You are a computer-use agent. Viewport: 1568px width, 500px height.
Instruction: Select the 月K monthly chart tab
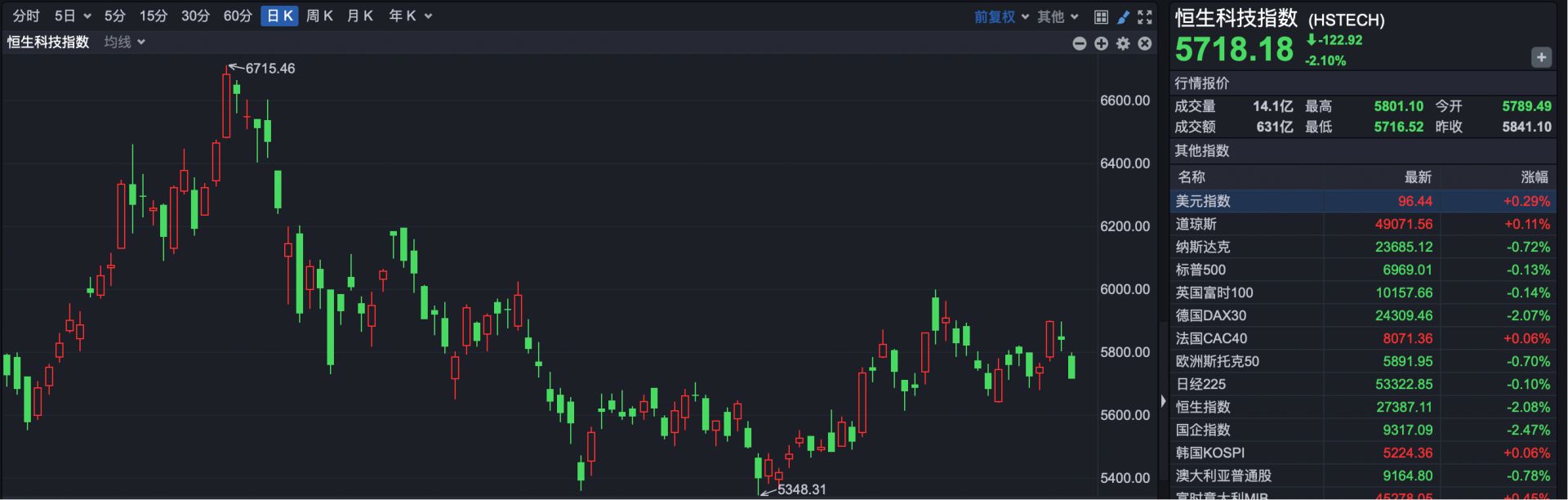point(359,16)
